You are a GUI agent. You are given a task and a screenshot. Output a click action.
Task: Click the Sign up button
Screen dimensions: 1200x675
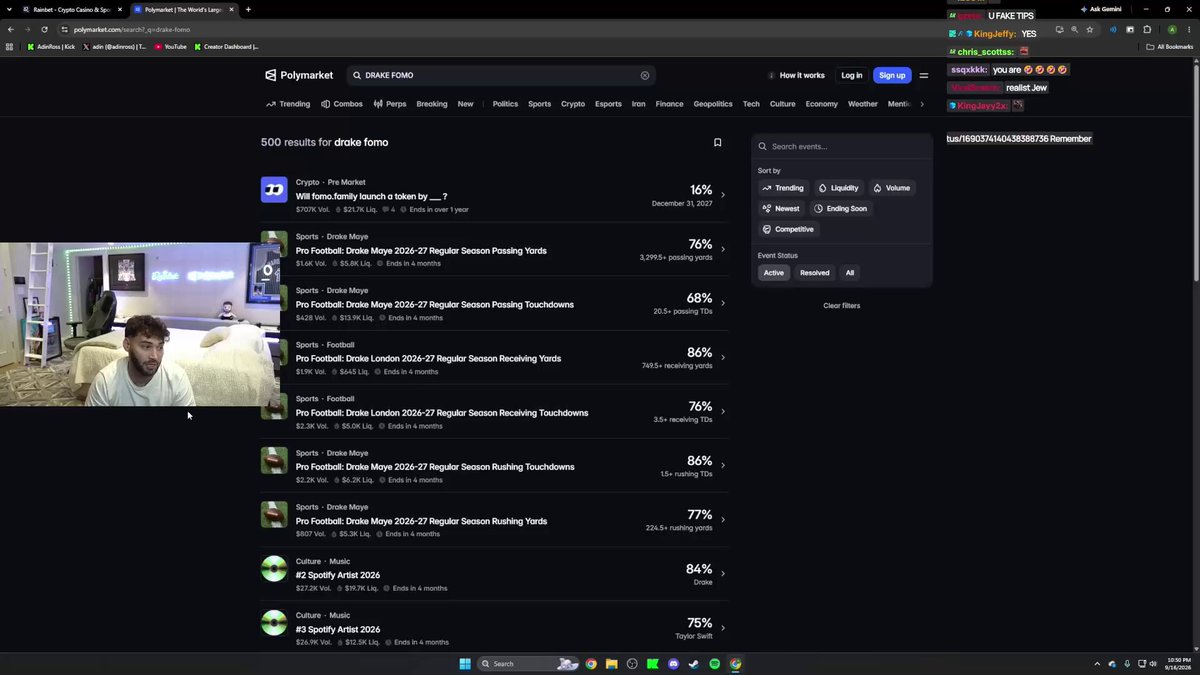click(892, 75)
